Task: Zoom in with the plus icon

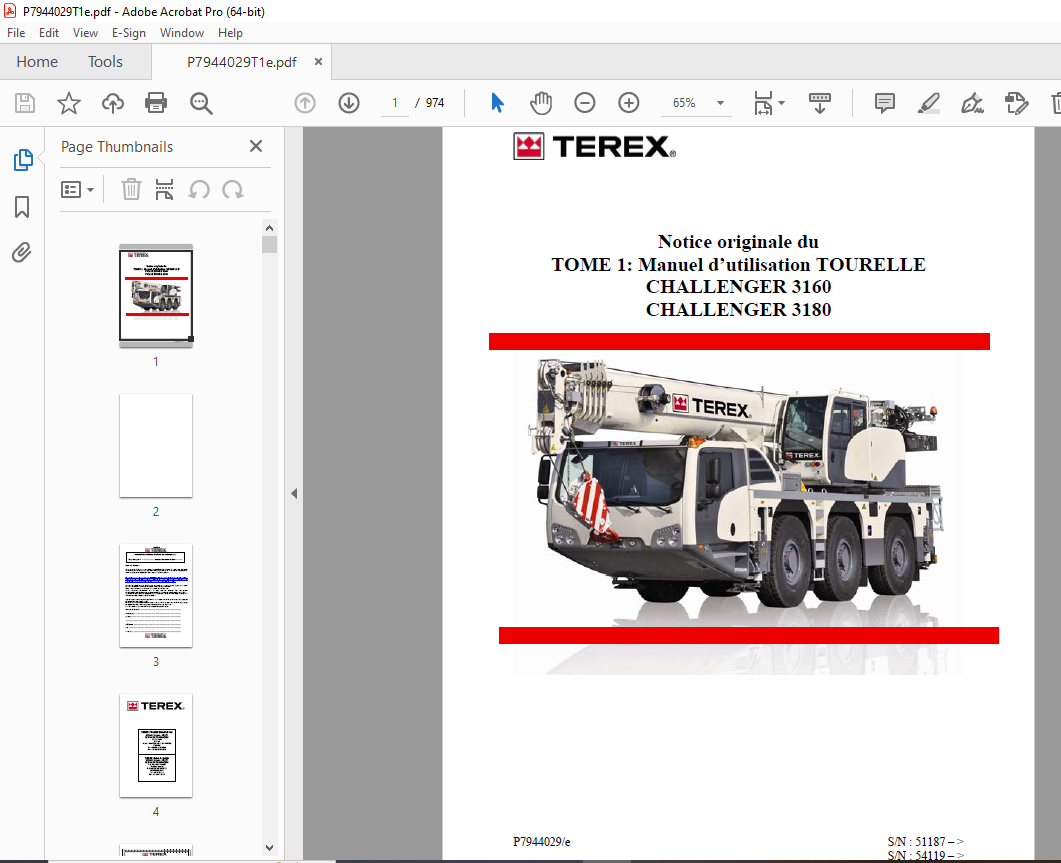Action: [629, 103]
